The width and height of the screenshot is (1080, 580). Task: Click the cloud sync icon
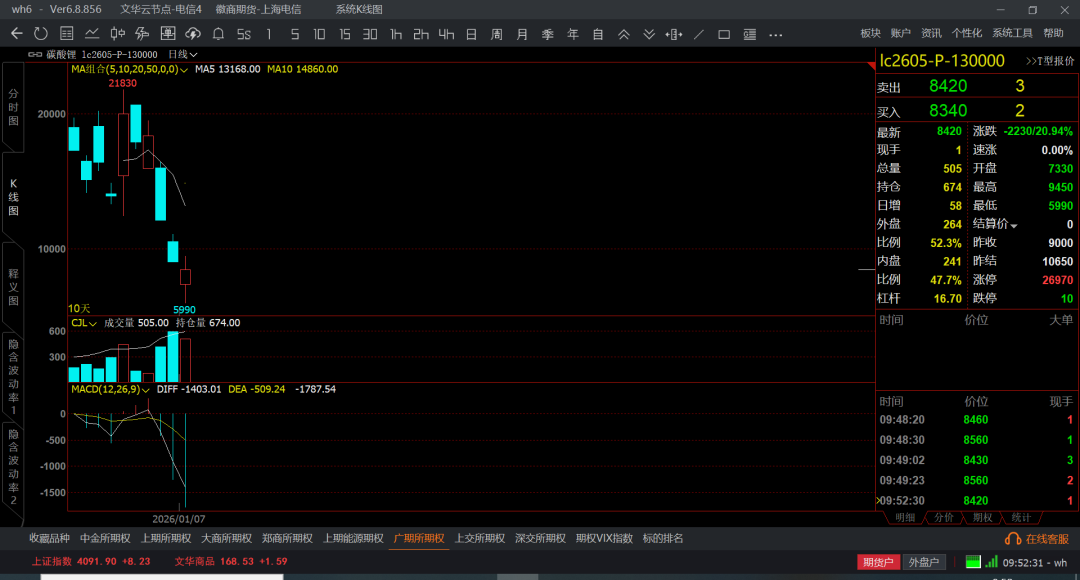tap(193, 34)
